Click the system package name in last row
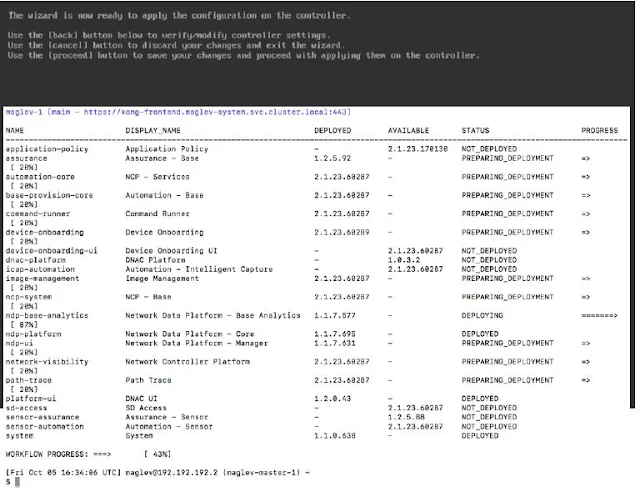This screenshot has height=492, width=640. point(19,435)
